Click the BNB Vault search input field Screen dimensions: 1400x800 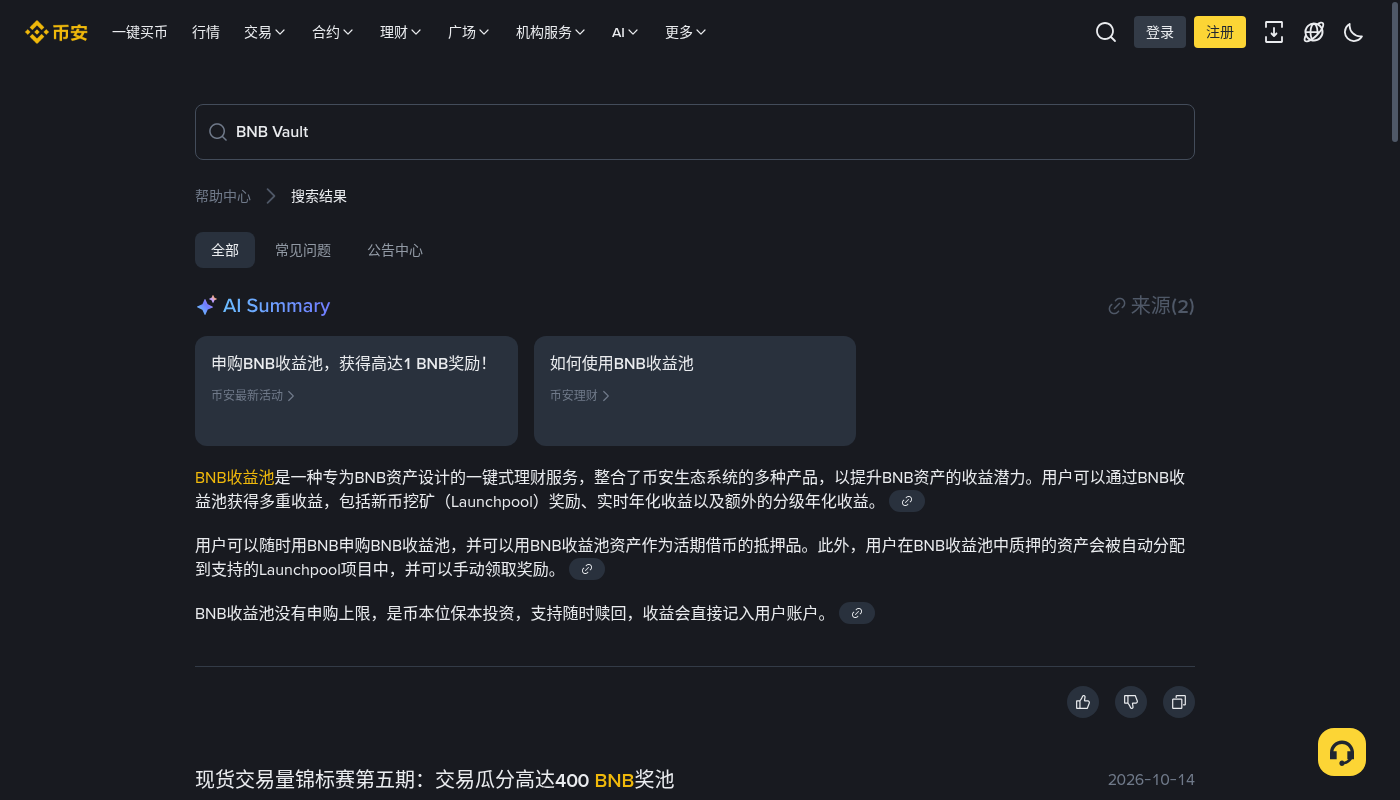pos(695,132)
